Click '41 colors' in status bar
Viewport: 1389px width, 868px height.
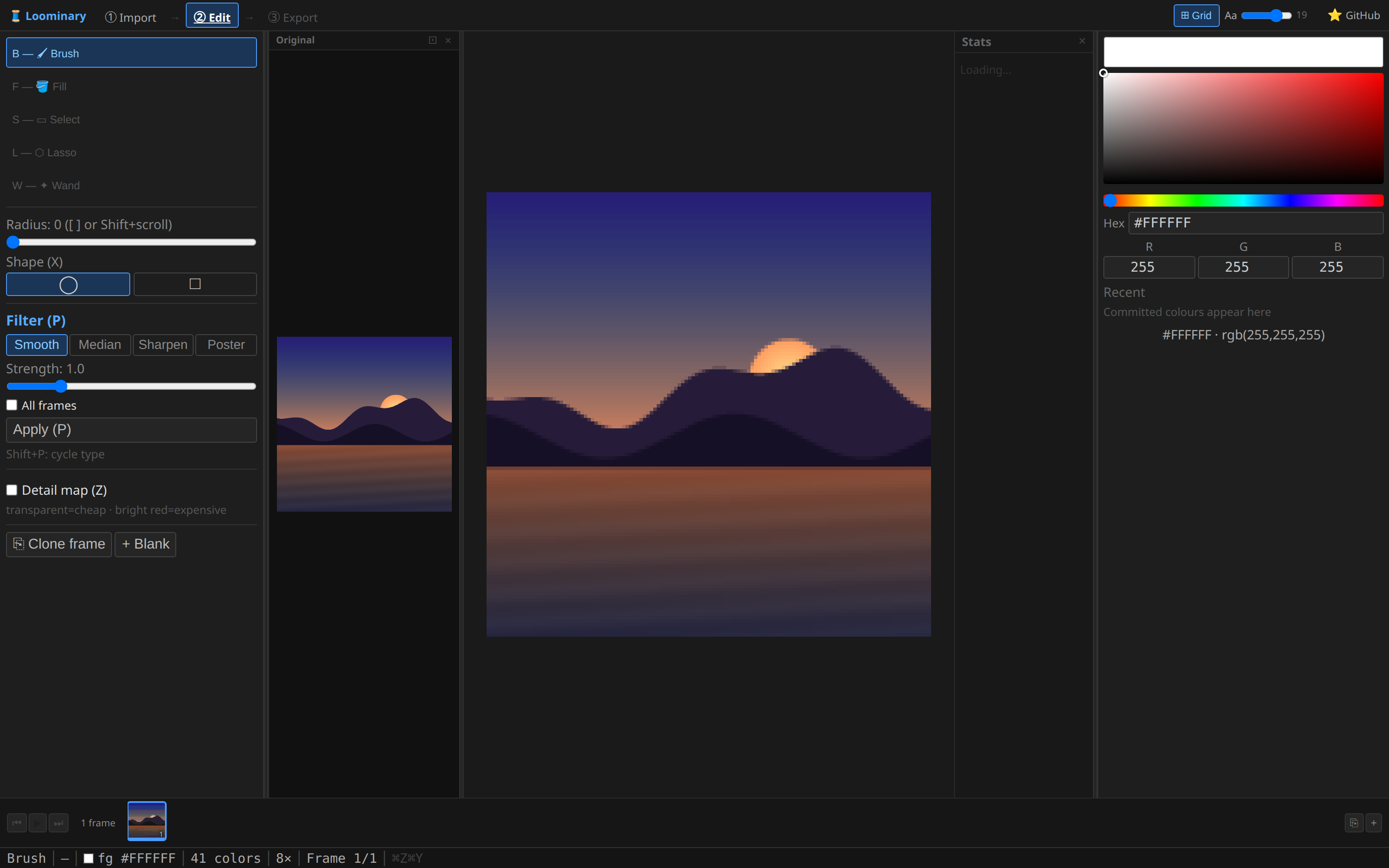(x=226, y=858)
